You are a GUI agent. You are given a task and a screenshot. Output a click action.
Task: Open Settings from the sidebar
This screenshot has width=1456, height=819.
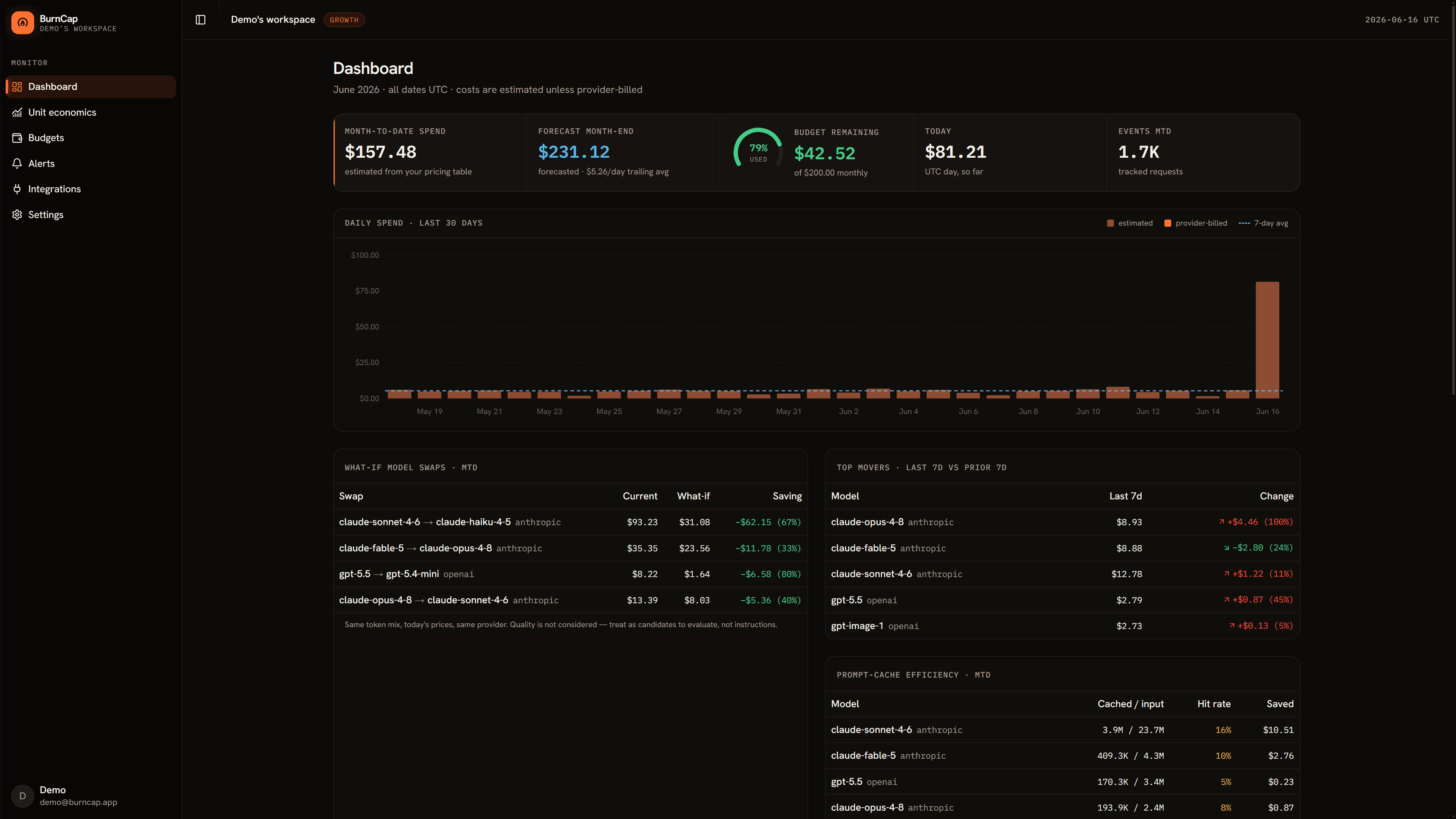(91, 215)
